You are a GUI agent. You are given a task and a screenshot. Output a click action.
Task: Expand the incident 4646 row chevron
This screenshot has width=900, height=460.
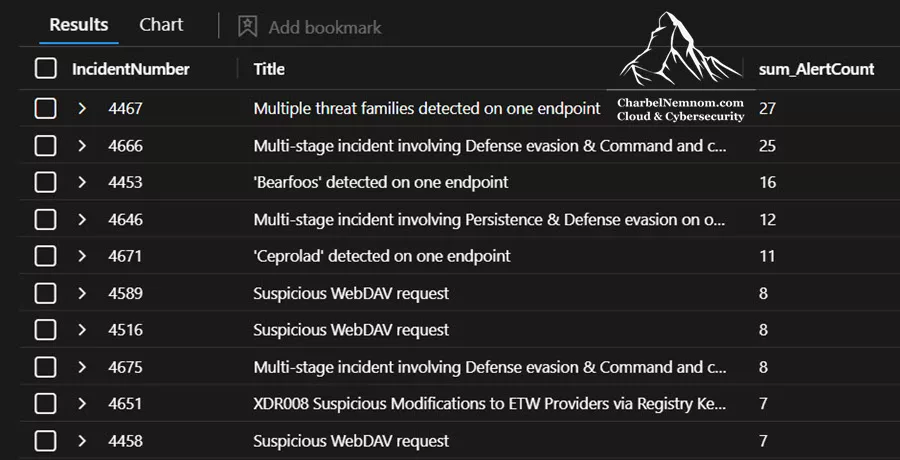point(82,219)
